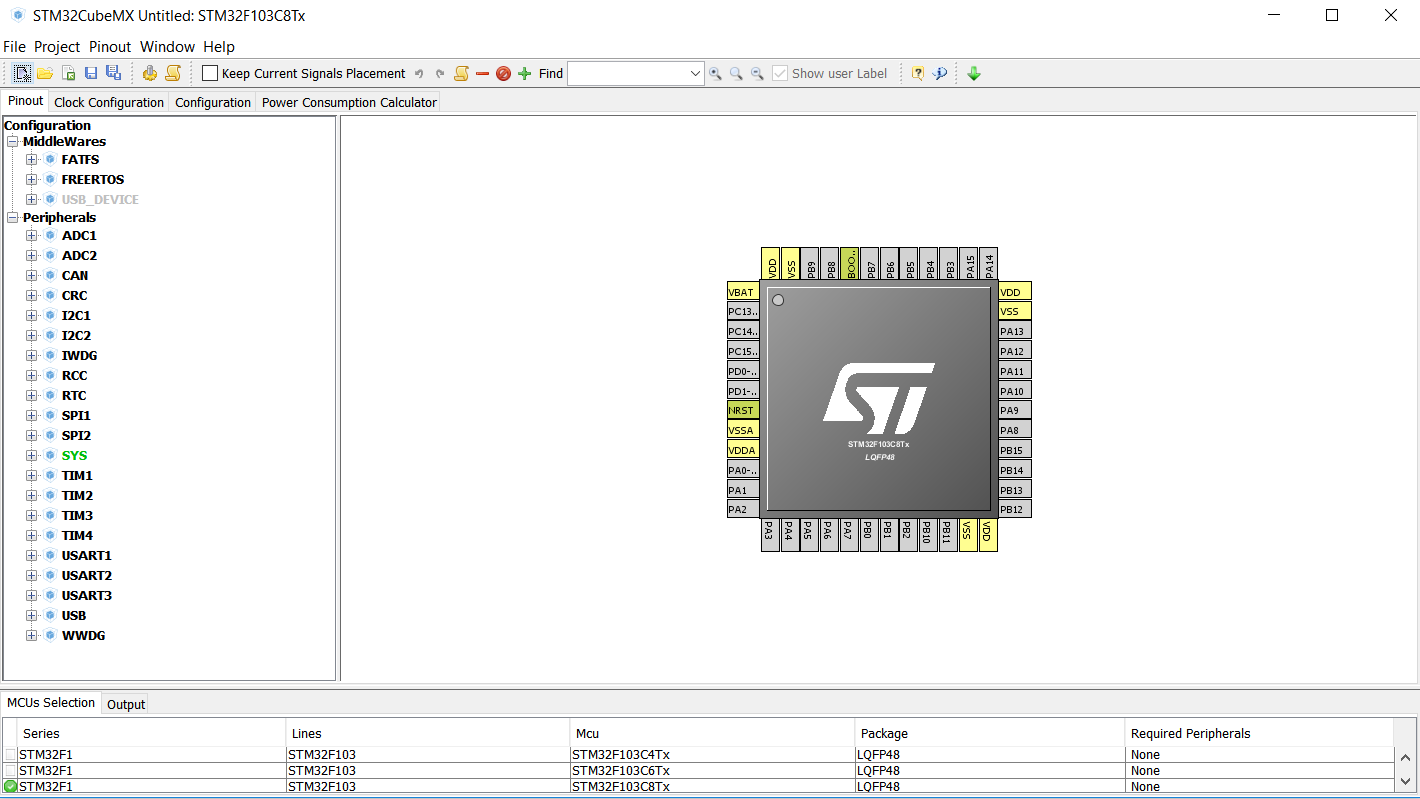Click the green download updates arrow icon
Viewport: 1420px width, 799px height.
[973, 73]
